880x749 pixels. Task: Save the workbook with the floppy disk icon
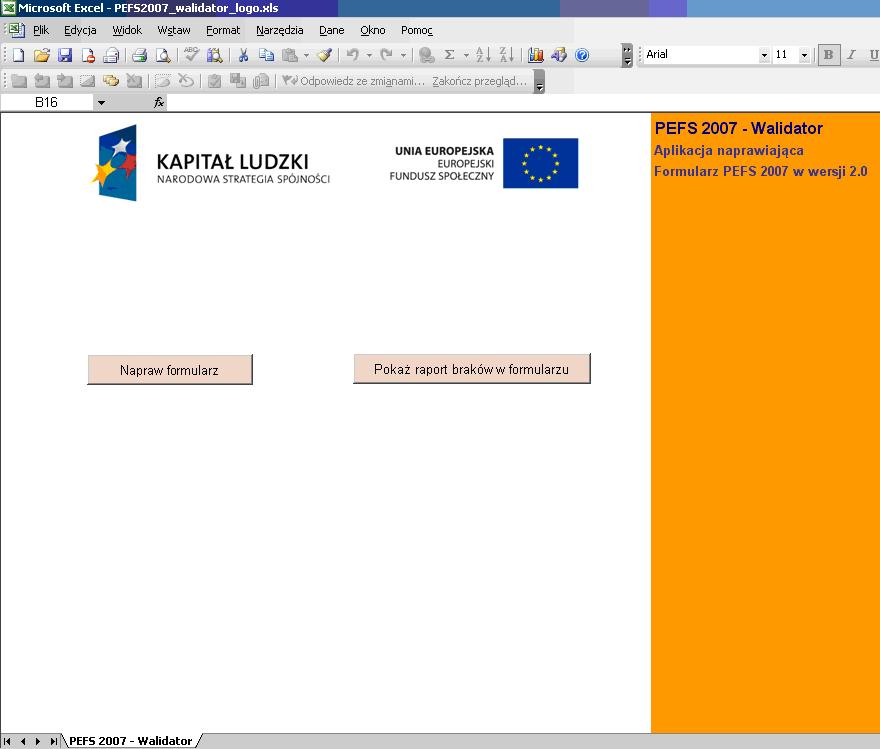(x=65, y=55)
